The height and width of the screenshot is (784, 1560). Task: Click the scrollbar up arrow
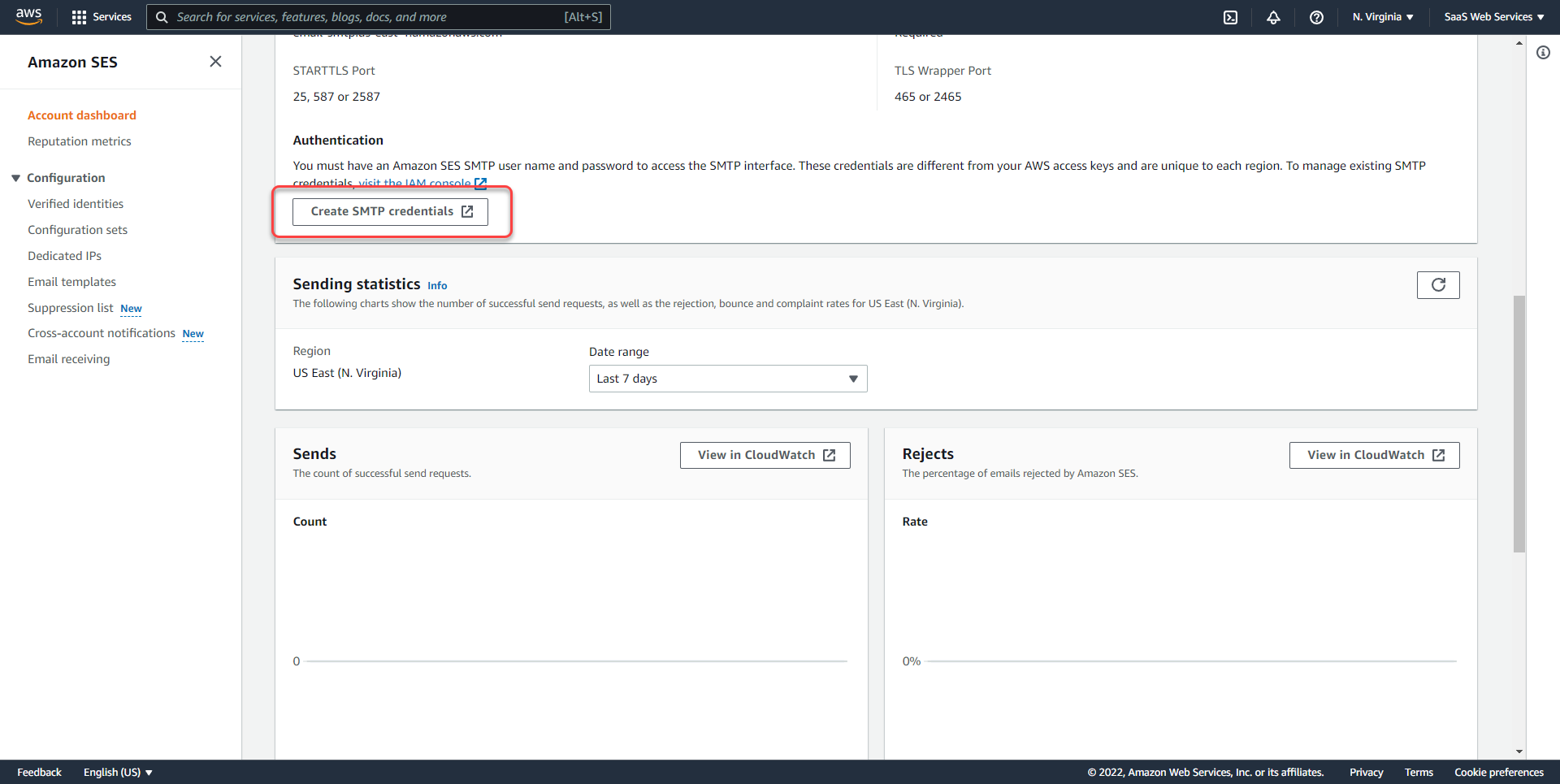(1519, 43)
